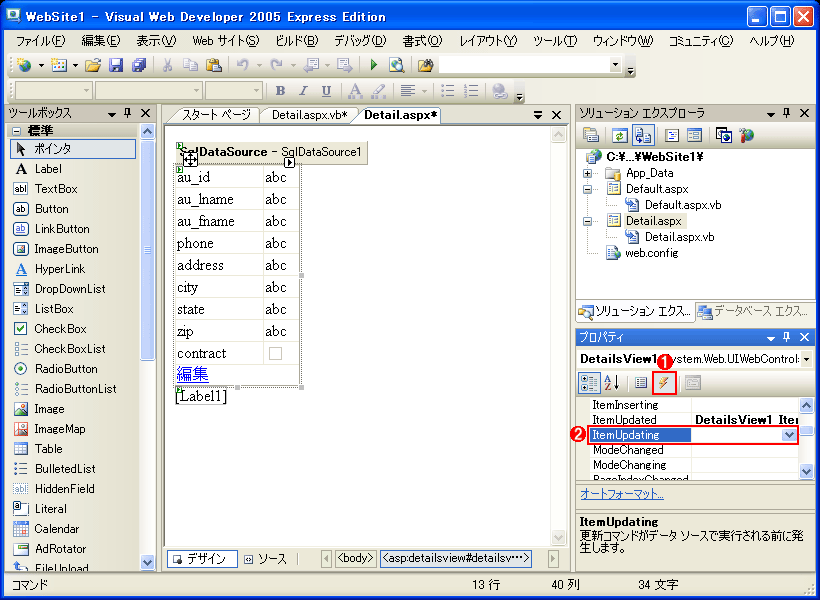This screenshot has width=820, height=600.
Task: Click the Events lightning bolt icon
Action: point(664,383)
